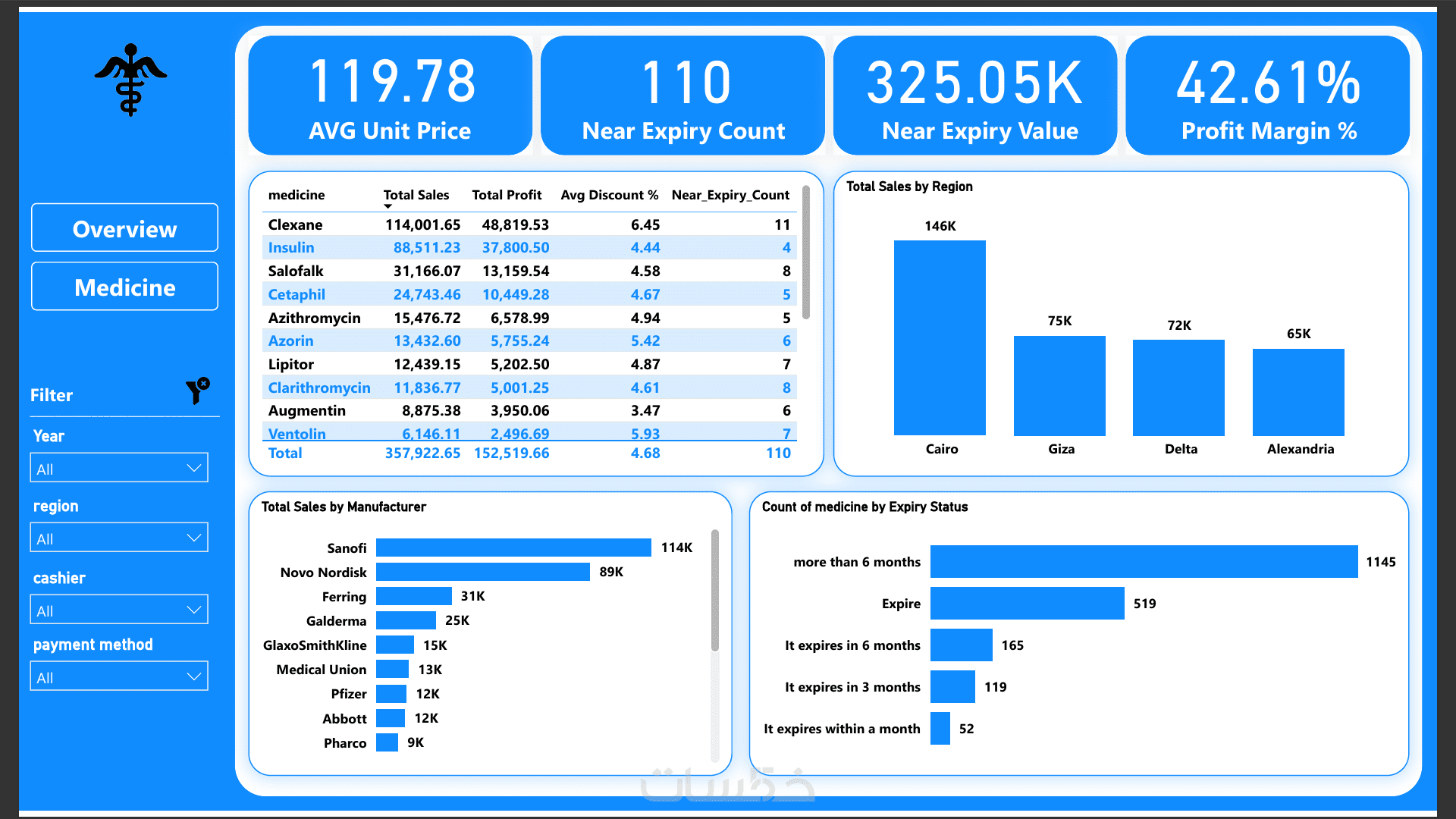1456x819 pixels.
Task: Select the Insulin row in the table
Action: click(x=529, y=248)
